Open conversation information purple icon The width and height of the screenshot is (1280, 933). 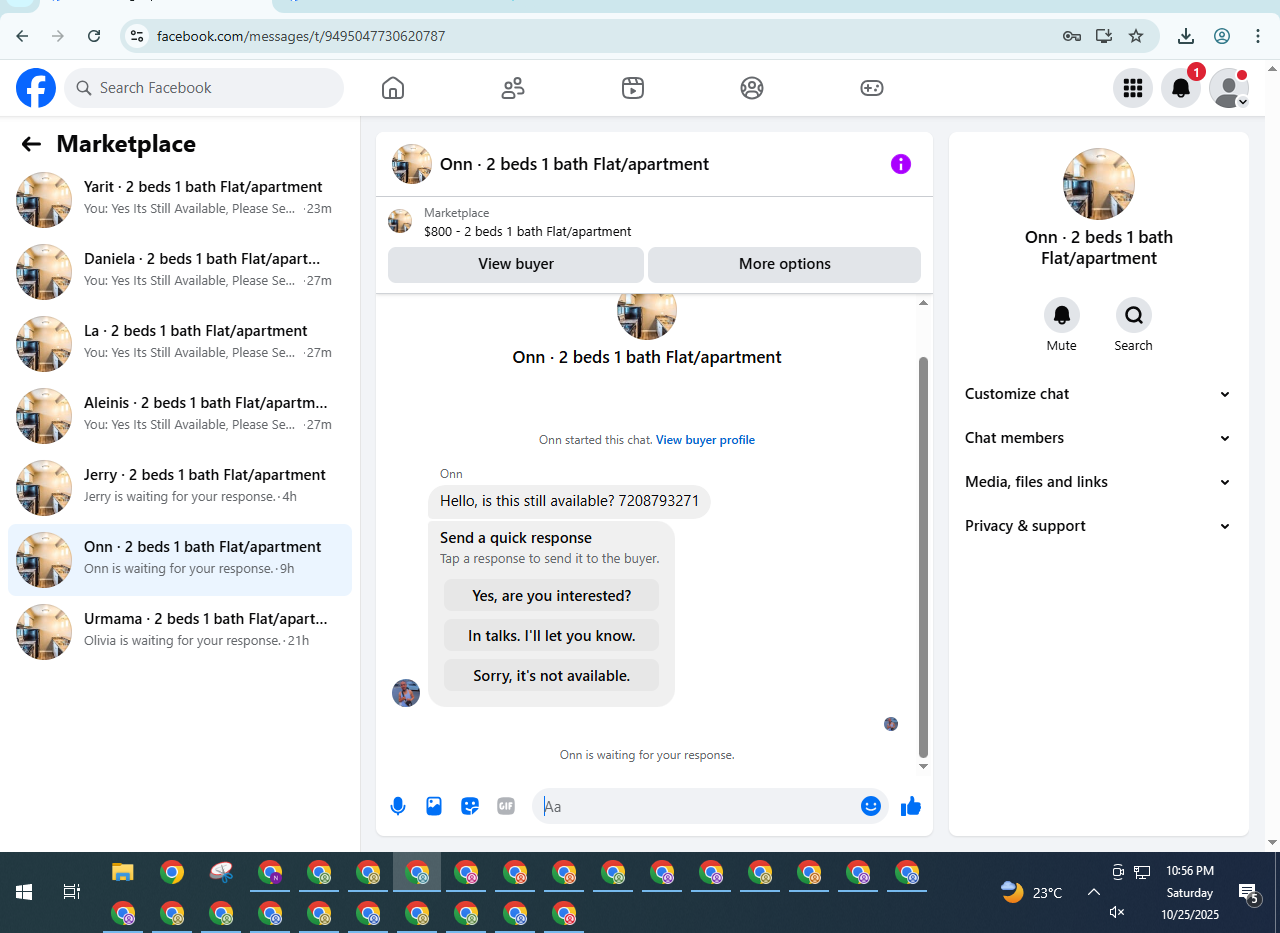coord(901,164)
